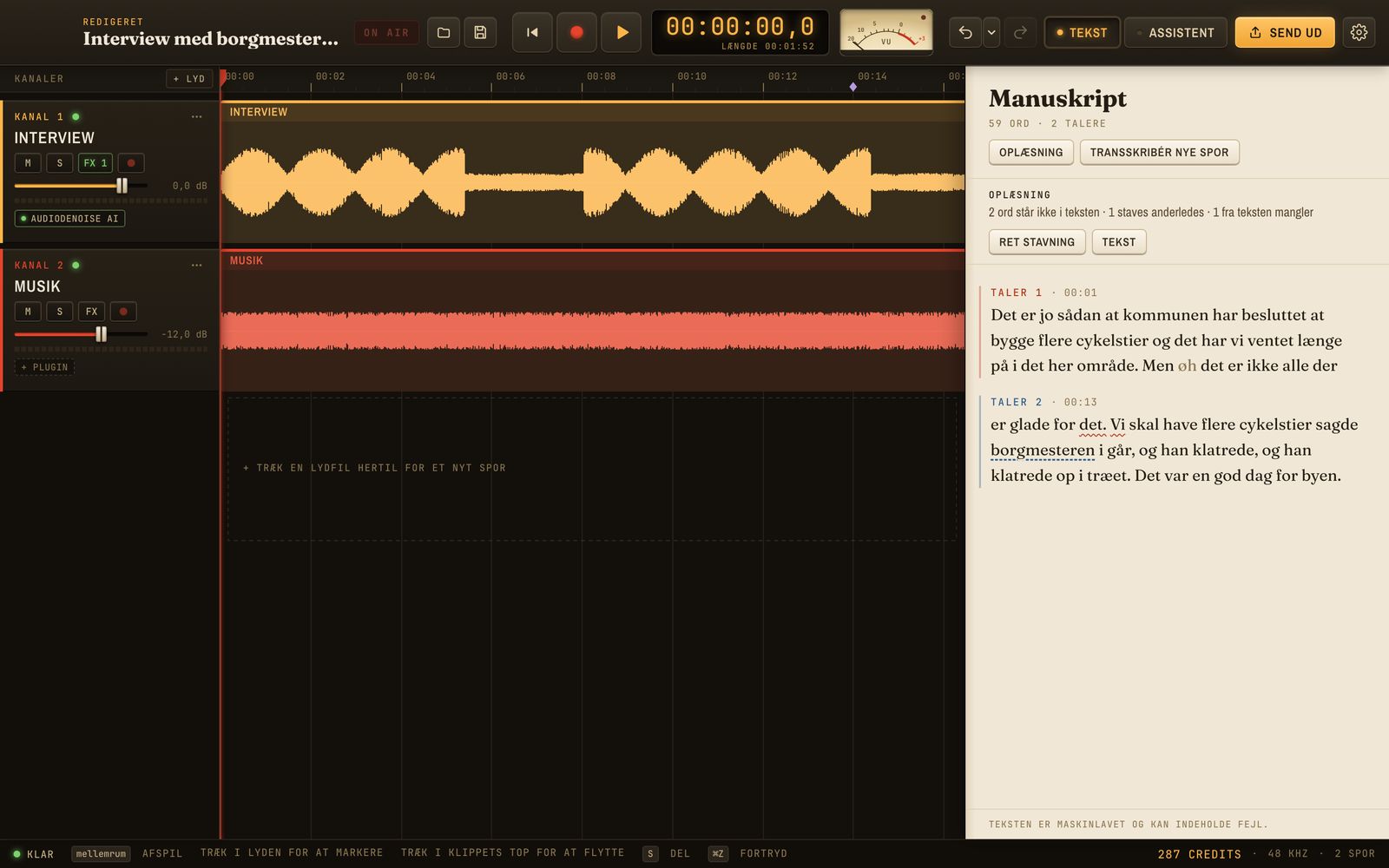
Task: Switch to the TEKST panel tab
Action: click(1082, 33)
